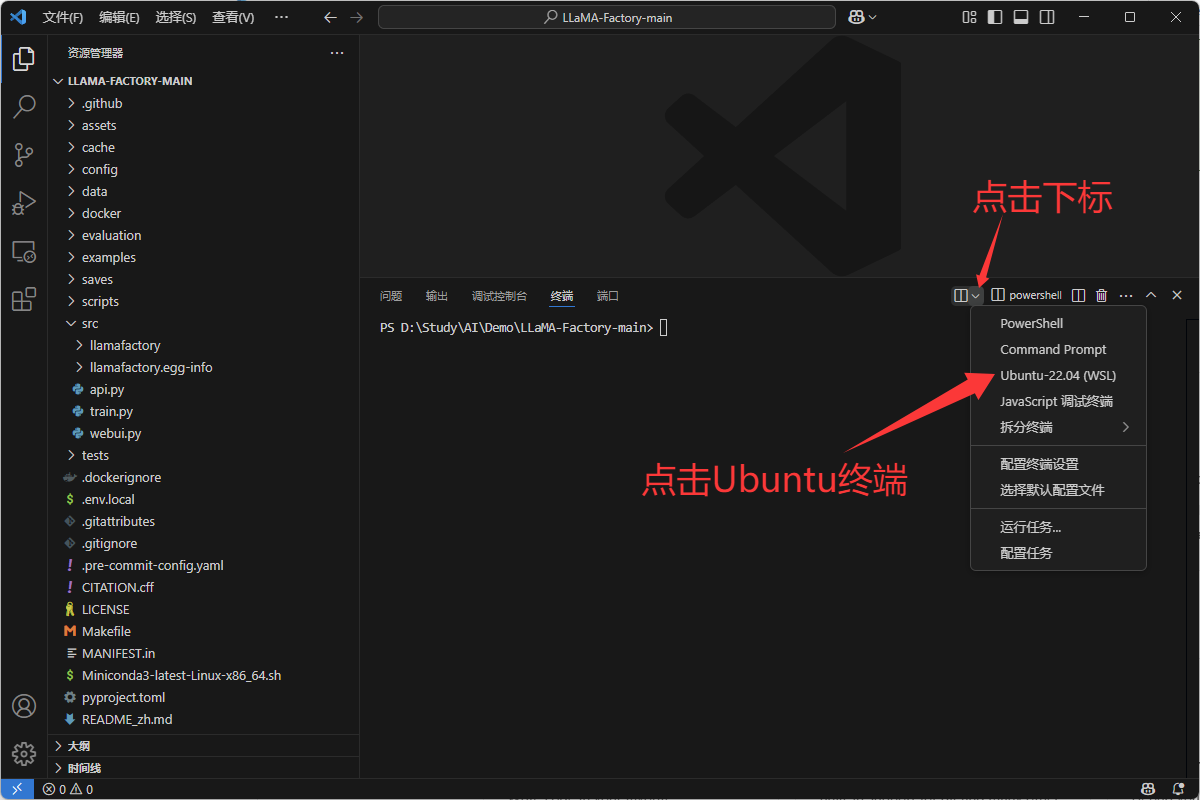Open the Remote Explorer view
This screenshot has height=800, width=1200.
click(x=24, y=251)
